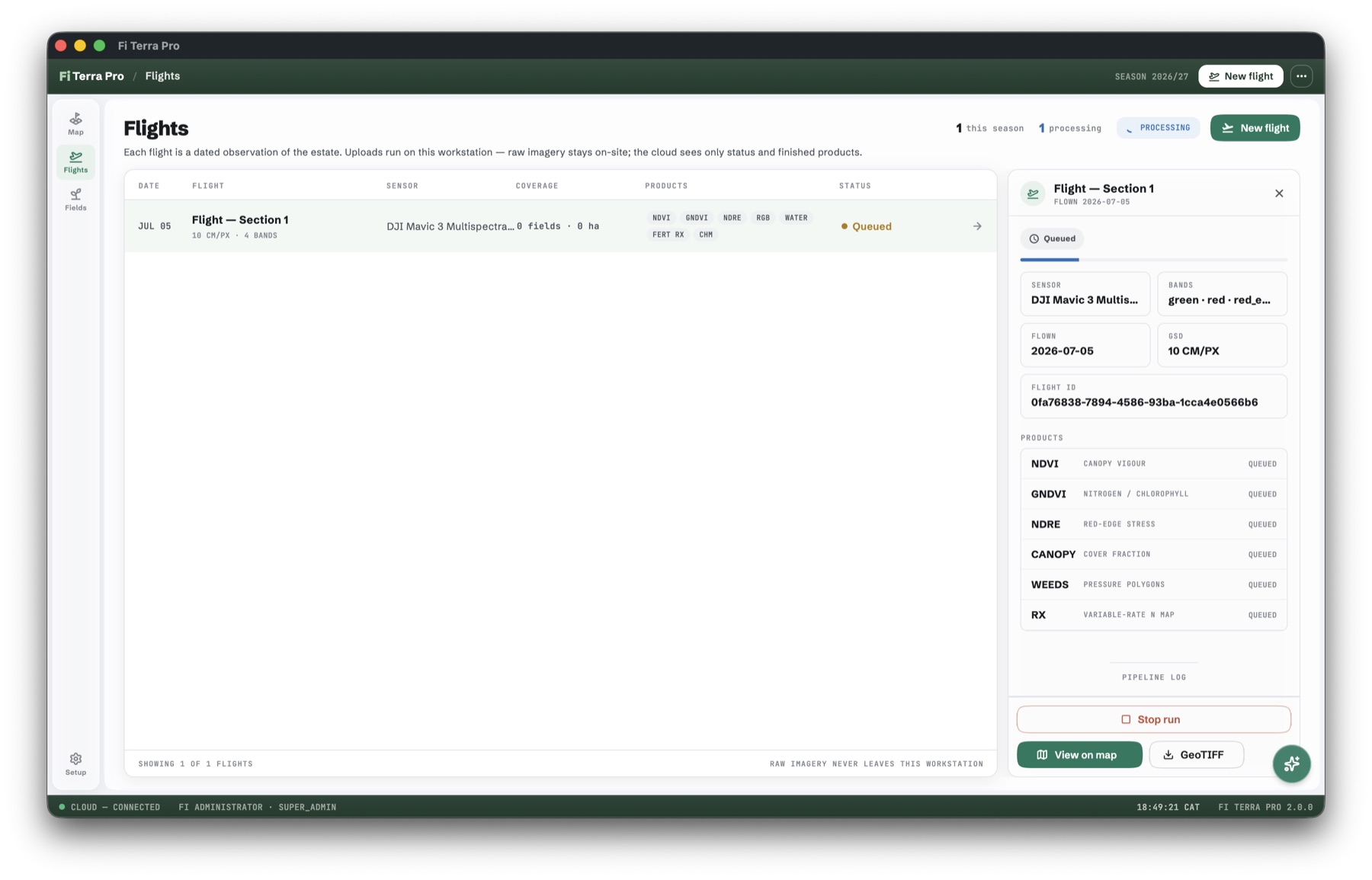The height and width of the screenshot is (880, 1372).
Task: Click the white New flight header button
Action: [x=1240, y=76]
